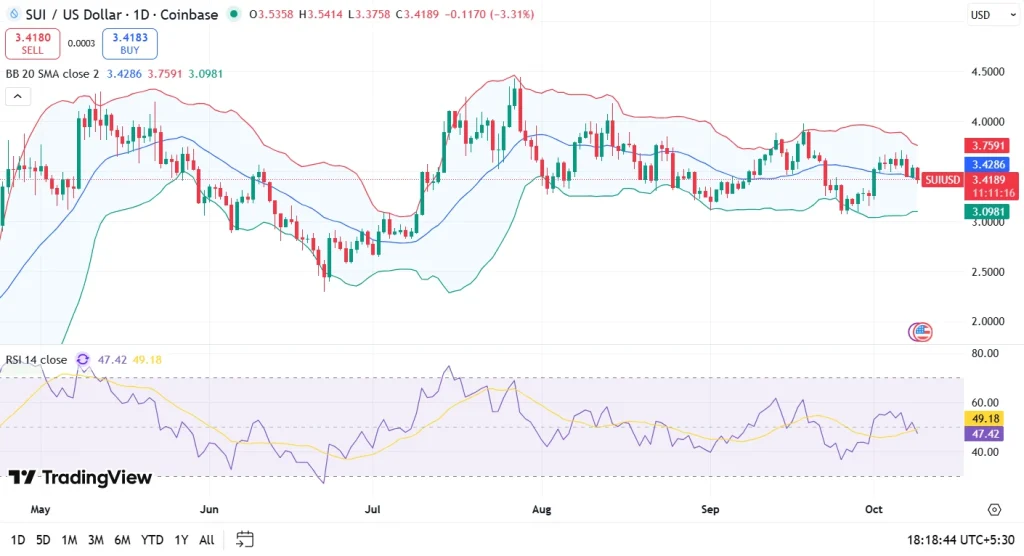This screenshot has height=556, width=1024.
Task: Click the SUI coin logo icon
Action: click(14, 14)
